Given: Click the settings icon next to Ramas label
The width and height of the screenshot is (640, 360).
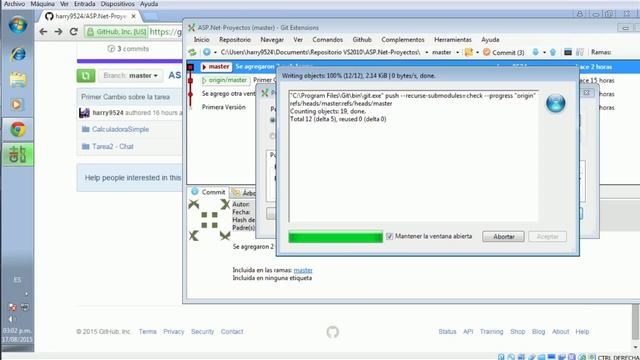Looking at the screenshot, I should [580, 52].
